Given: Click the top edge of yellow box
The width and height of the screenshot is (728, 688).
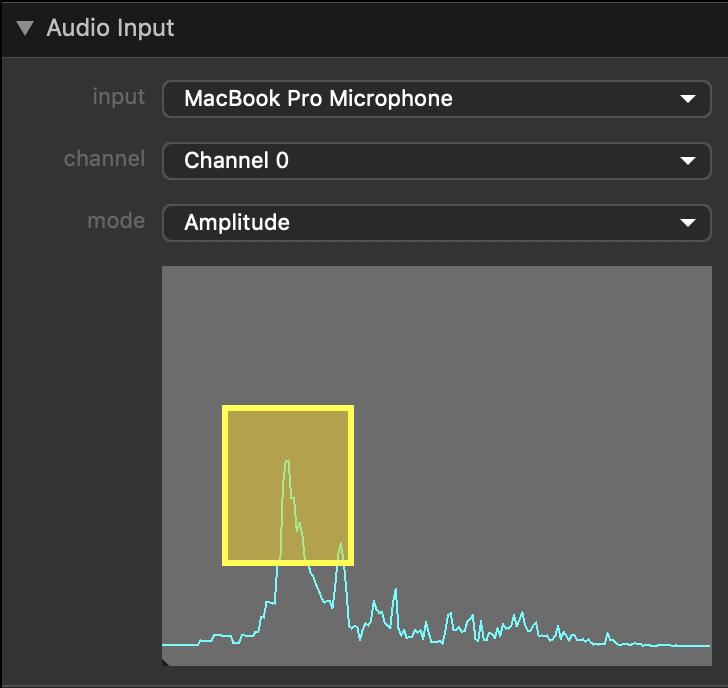Looking at the screenshot, I should coord(288,409).
